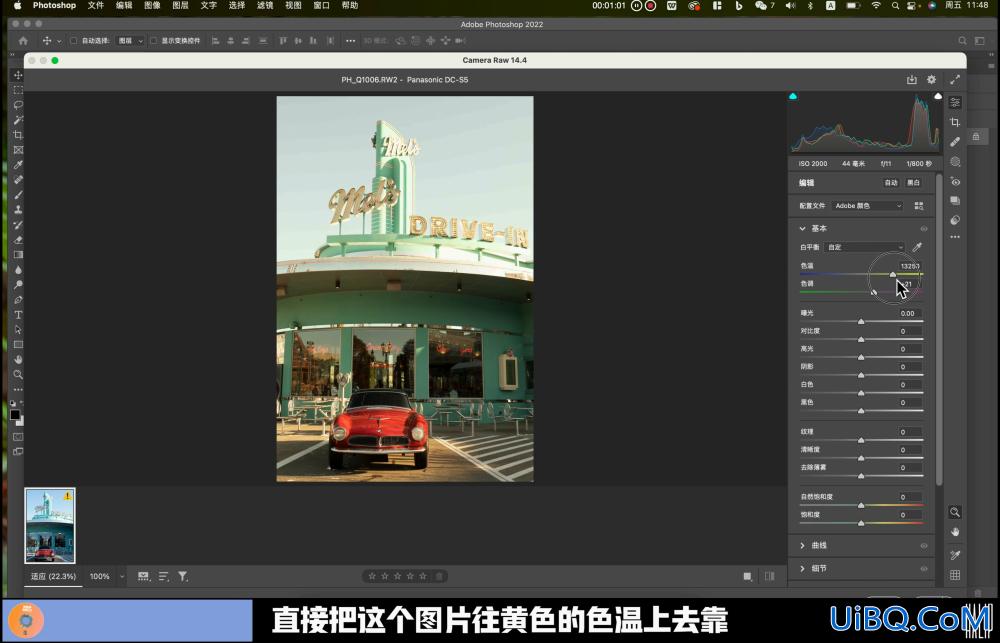Select the filmstrip photo thumbnail
Image resolution: width=1000 pixels, height=643 pixels.
[x=50, y=526]
